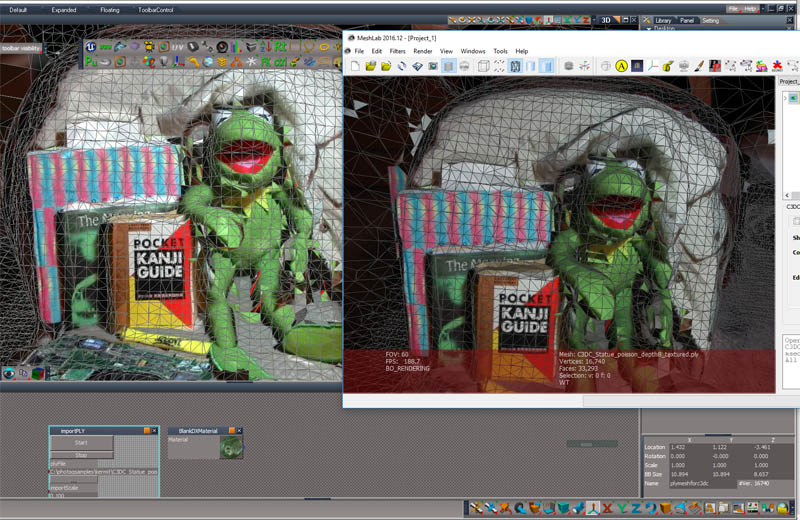Click the Default layout tab
The image size is (800, 520).
tap(18, 10)
